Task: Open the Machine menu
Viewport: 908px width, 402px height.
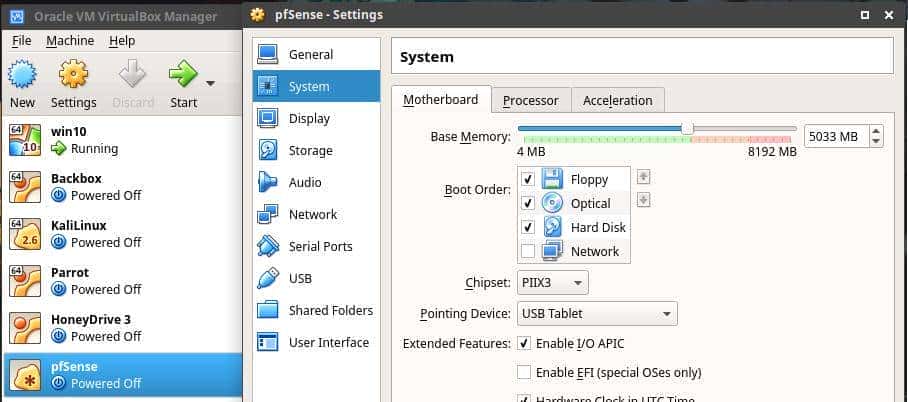Action: (70, 41)
